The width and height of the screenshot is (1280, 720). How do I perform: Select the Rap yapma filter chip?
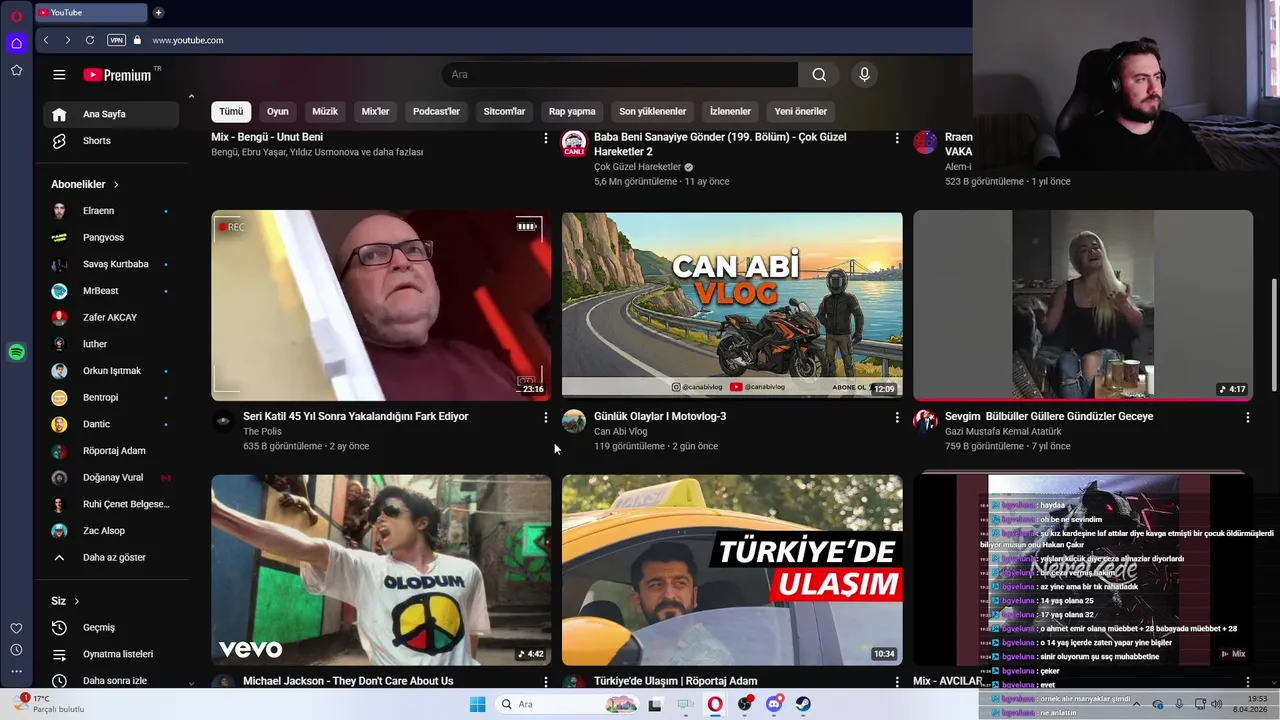coord(572,111)
